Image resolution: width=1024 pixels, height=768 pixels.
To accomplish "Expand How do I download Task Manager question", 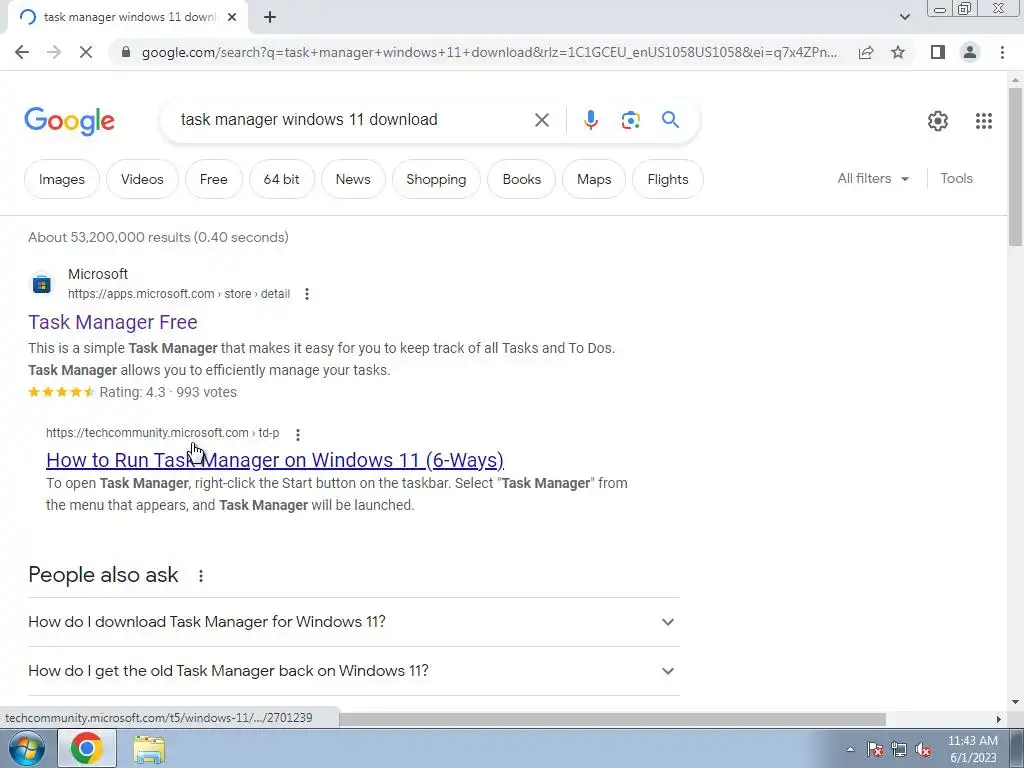I will pos(353,622).
